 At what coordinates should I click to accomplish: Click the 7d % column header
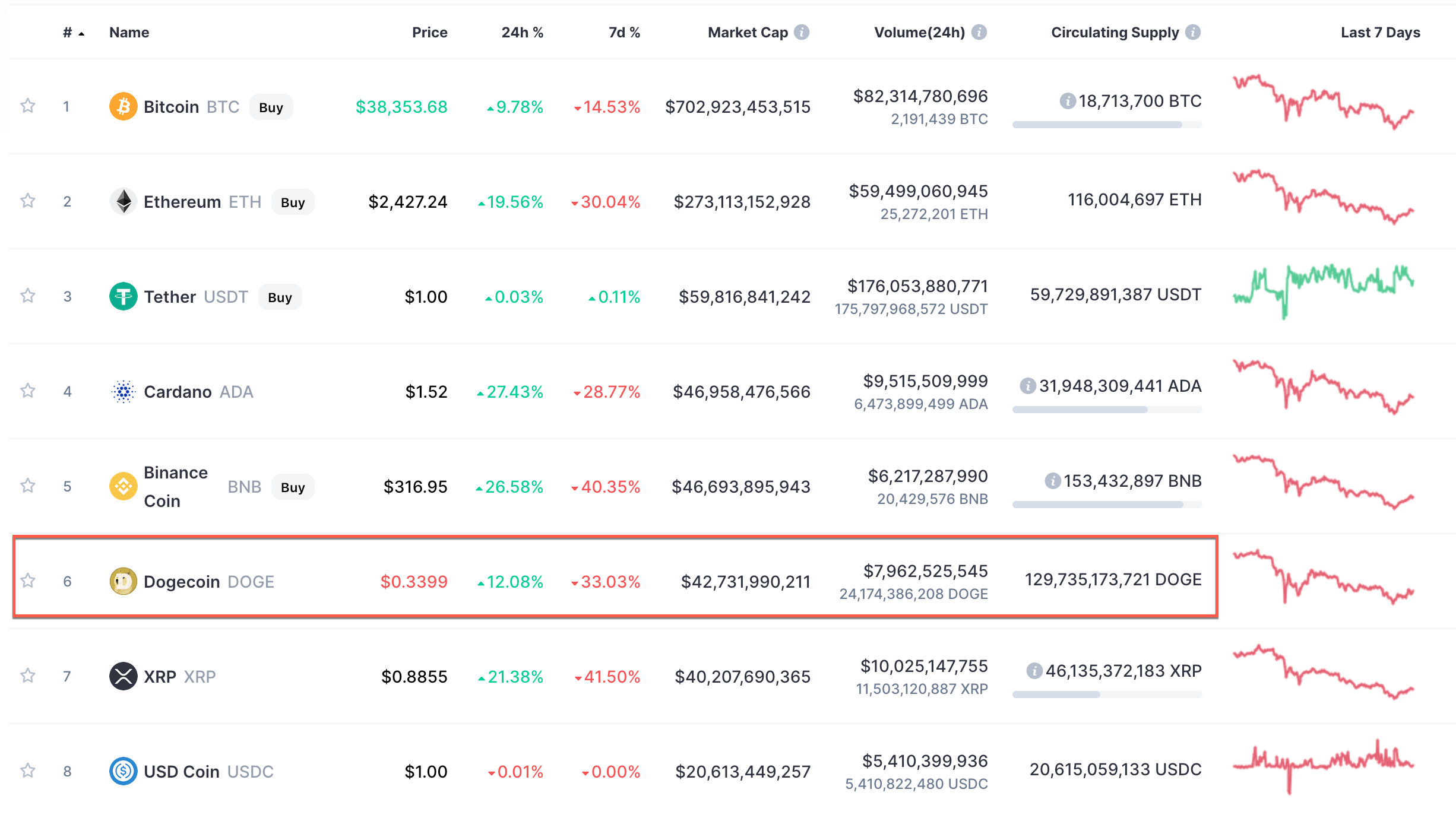(x=623, y=33)
